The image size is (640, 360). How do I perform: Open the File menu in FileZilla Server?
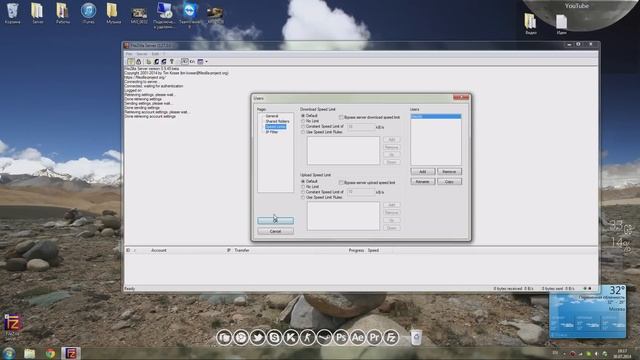pyautogui.click(x=129, y=54)
